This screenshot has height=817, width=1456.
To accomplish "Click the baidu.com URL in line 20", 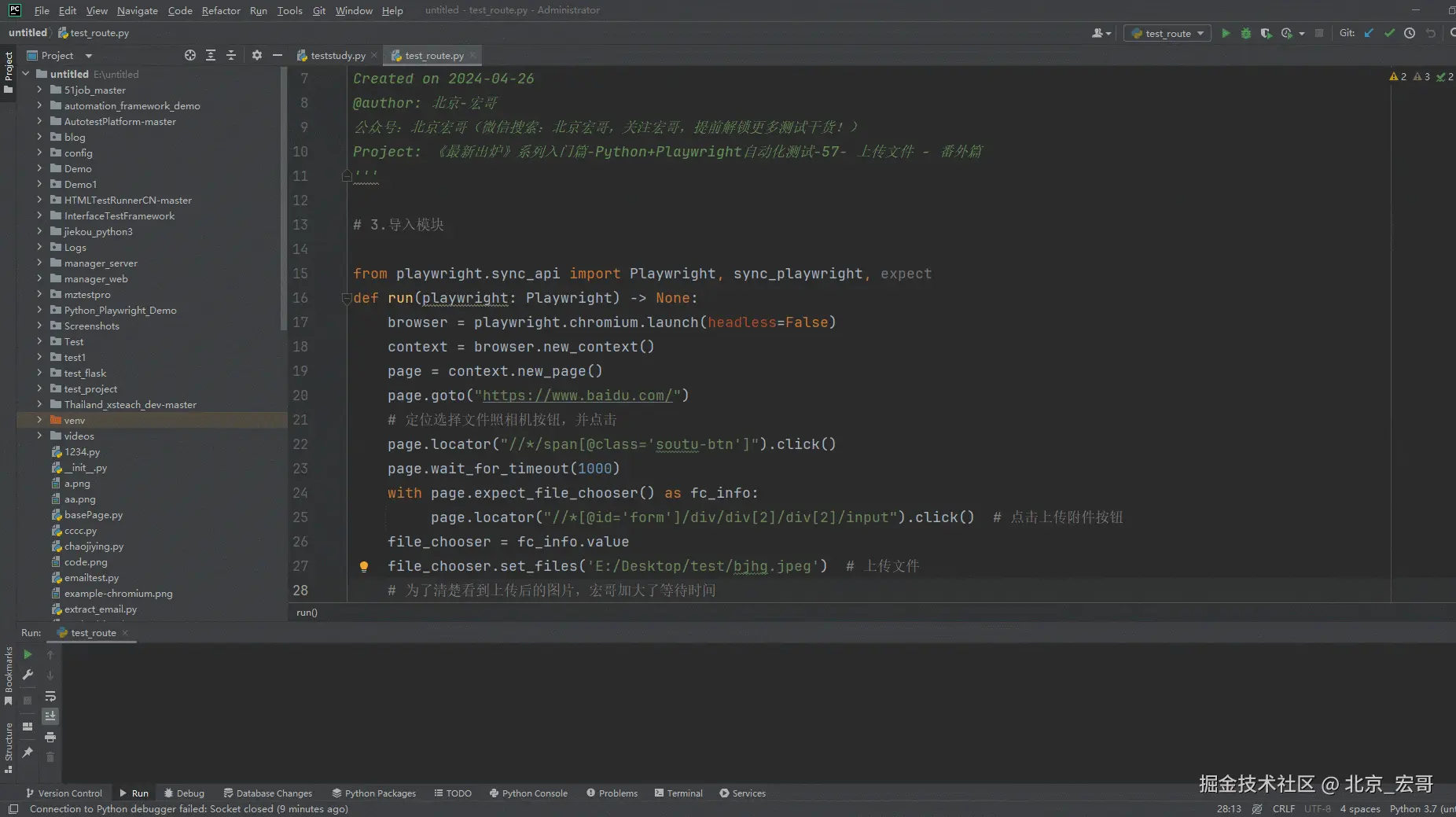I will click(578, 396).
